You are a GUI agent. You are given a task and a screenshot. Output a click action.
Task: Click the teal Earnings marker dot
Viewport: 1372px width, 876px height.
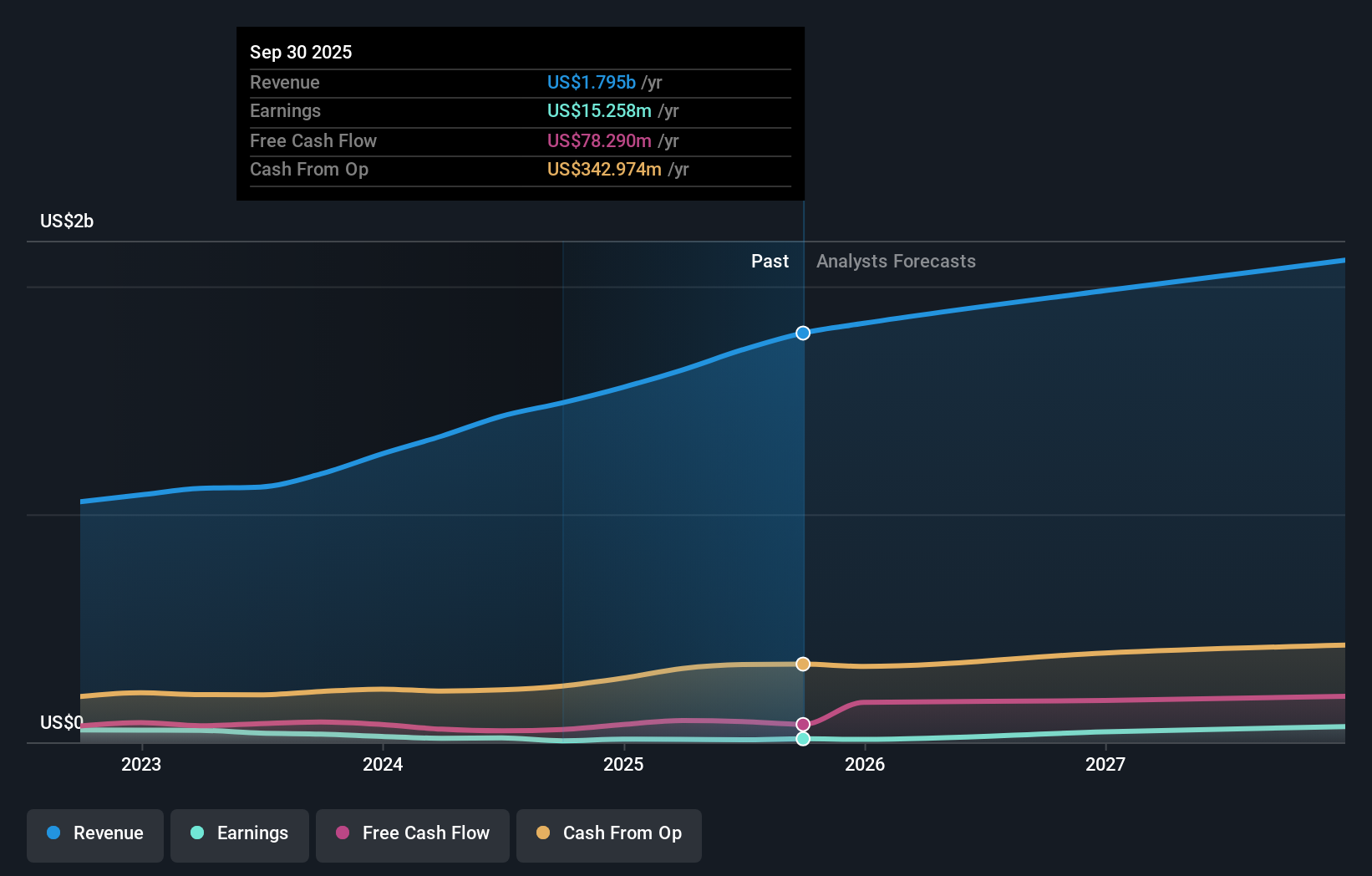803,739
